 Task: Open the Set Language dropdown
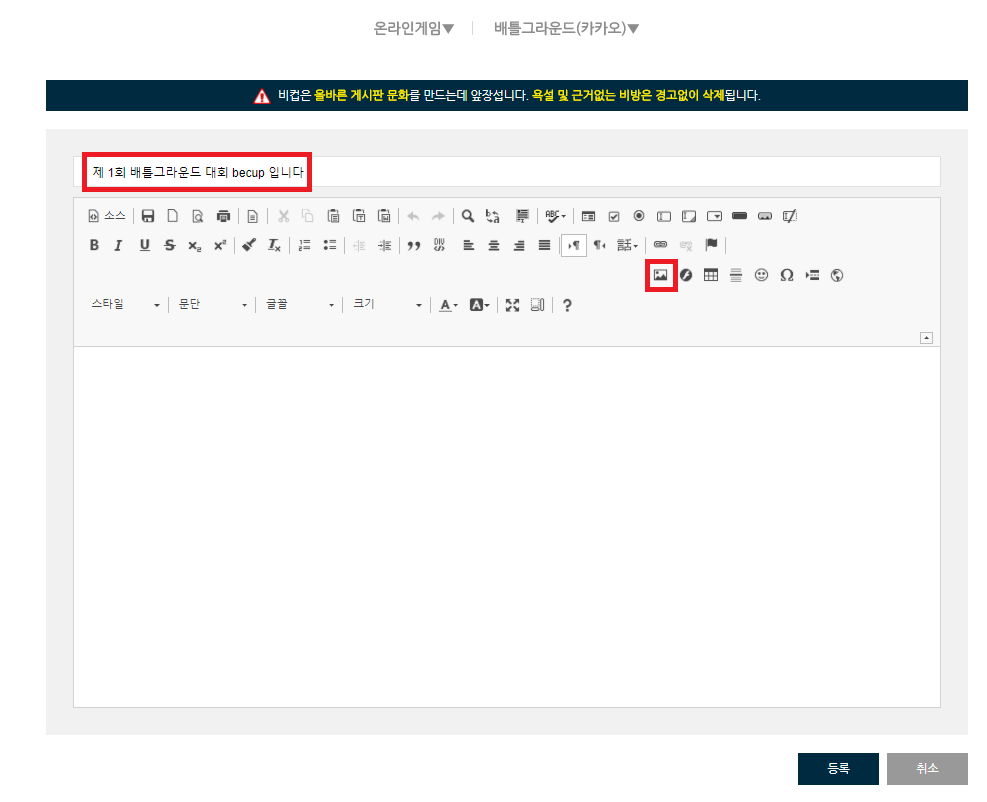coord(627,245)
